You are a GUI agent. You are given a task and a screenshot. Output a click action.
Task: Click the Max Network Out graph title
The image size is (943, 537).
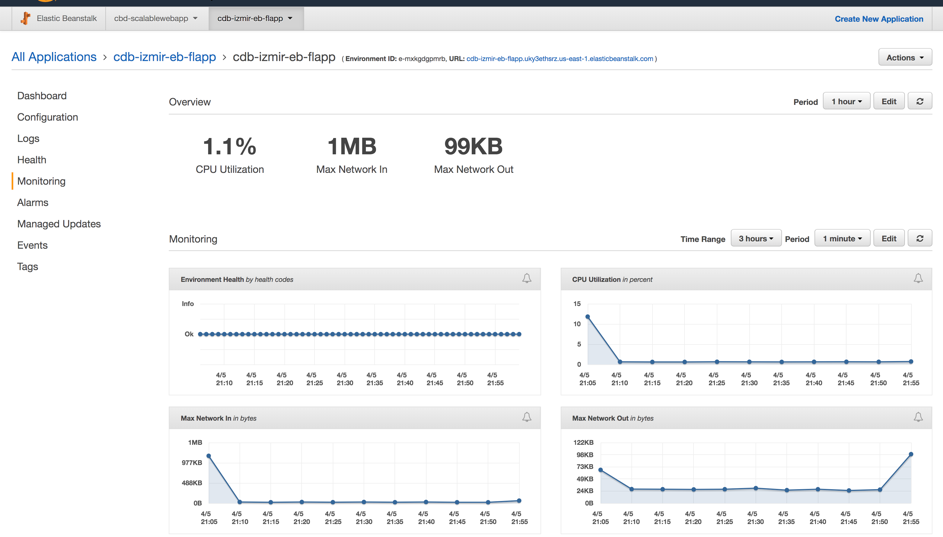point(613,419)
